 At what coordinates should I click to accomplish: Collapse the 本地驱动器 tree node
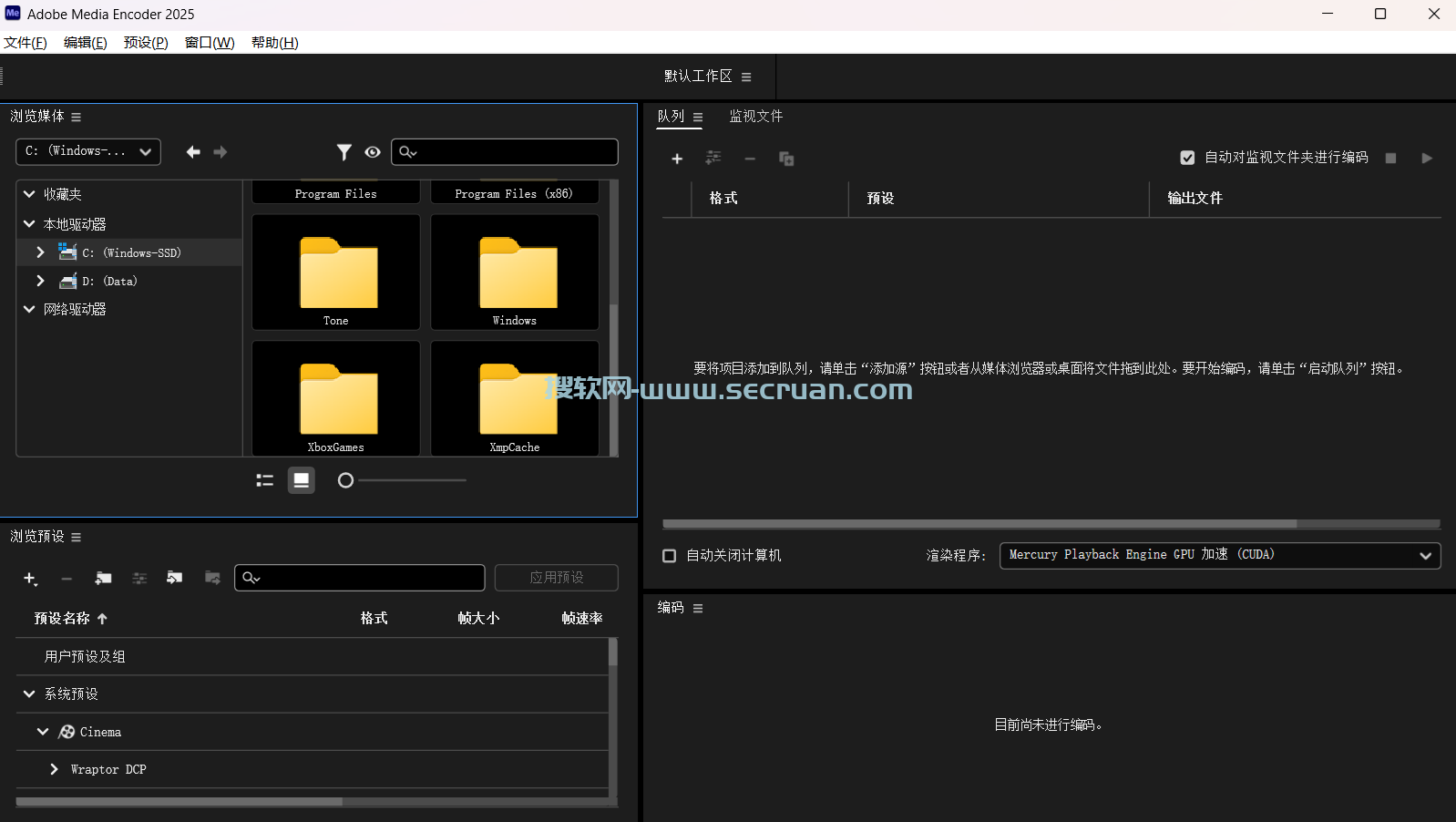tap(29, 223)
